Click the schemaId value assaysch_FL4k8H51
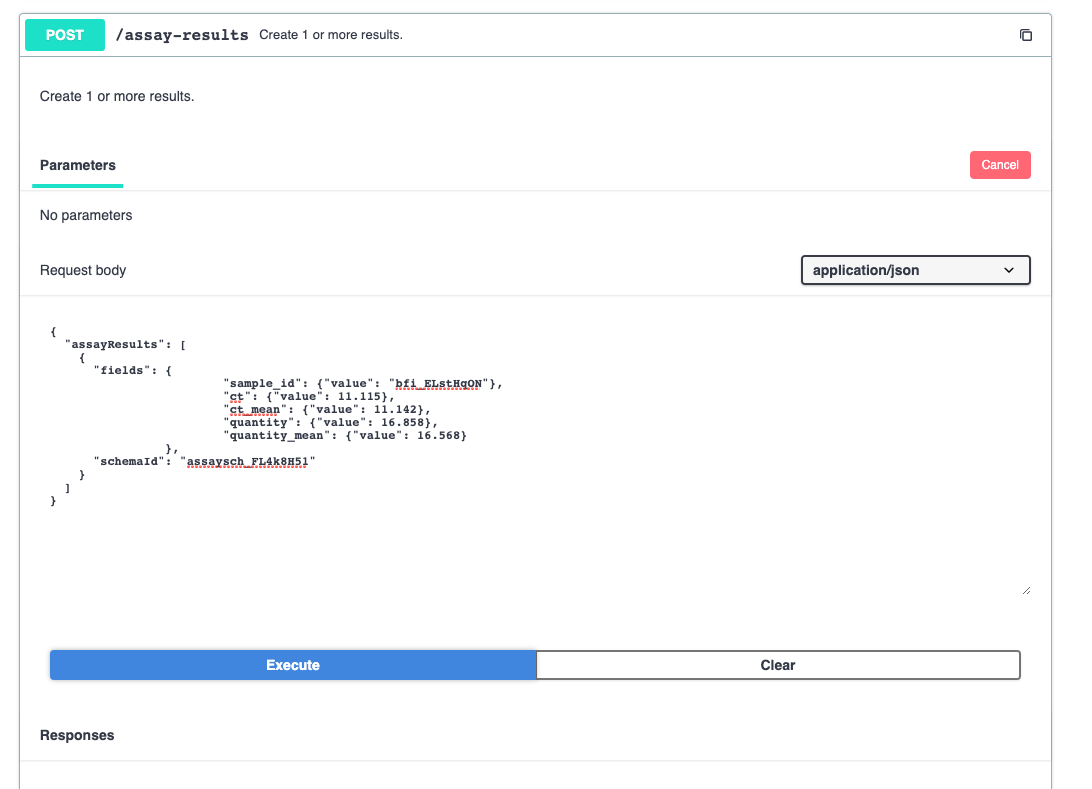1092x789 pixels. 247,462
